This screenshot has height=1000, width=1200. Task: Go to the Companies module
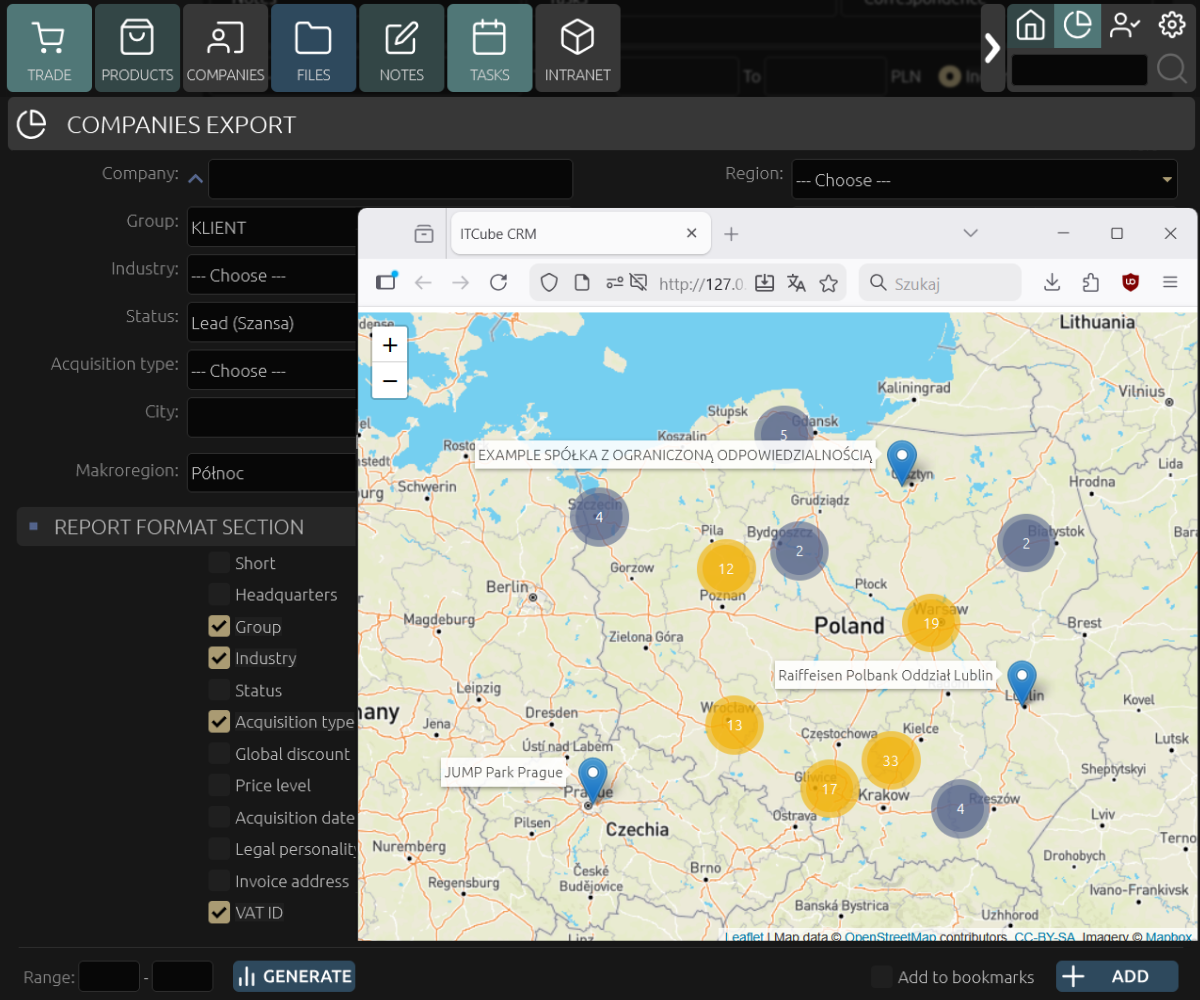(225, 48)
